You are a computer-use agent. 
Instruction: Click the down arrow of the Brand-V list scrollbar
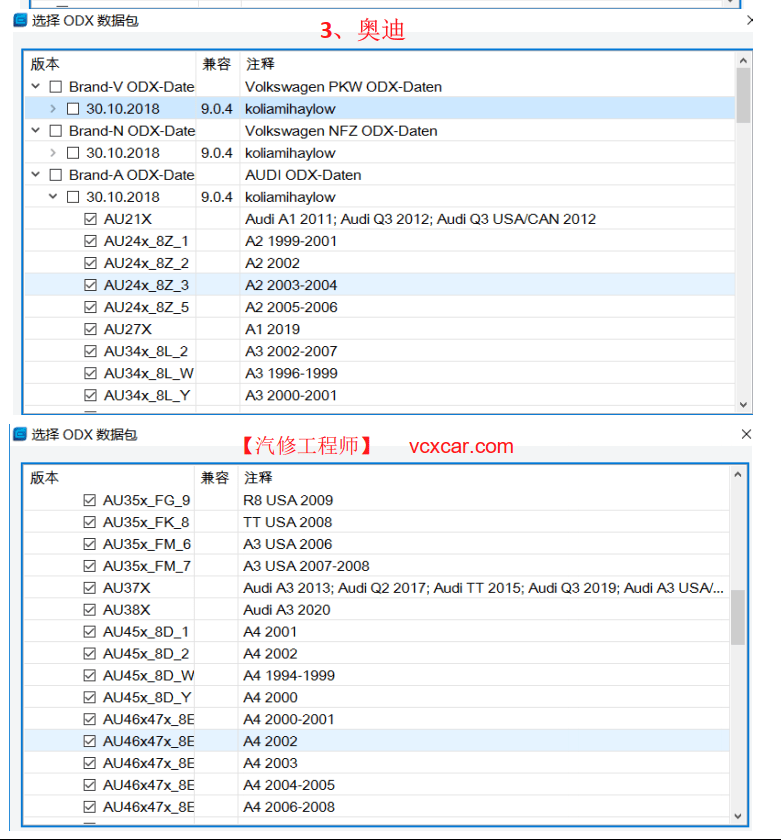[x=743, y=405]
